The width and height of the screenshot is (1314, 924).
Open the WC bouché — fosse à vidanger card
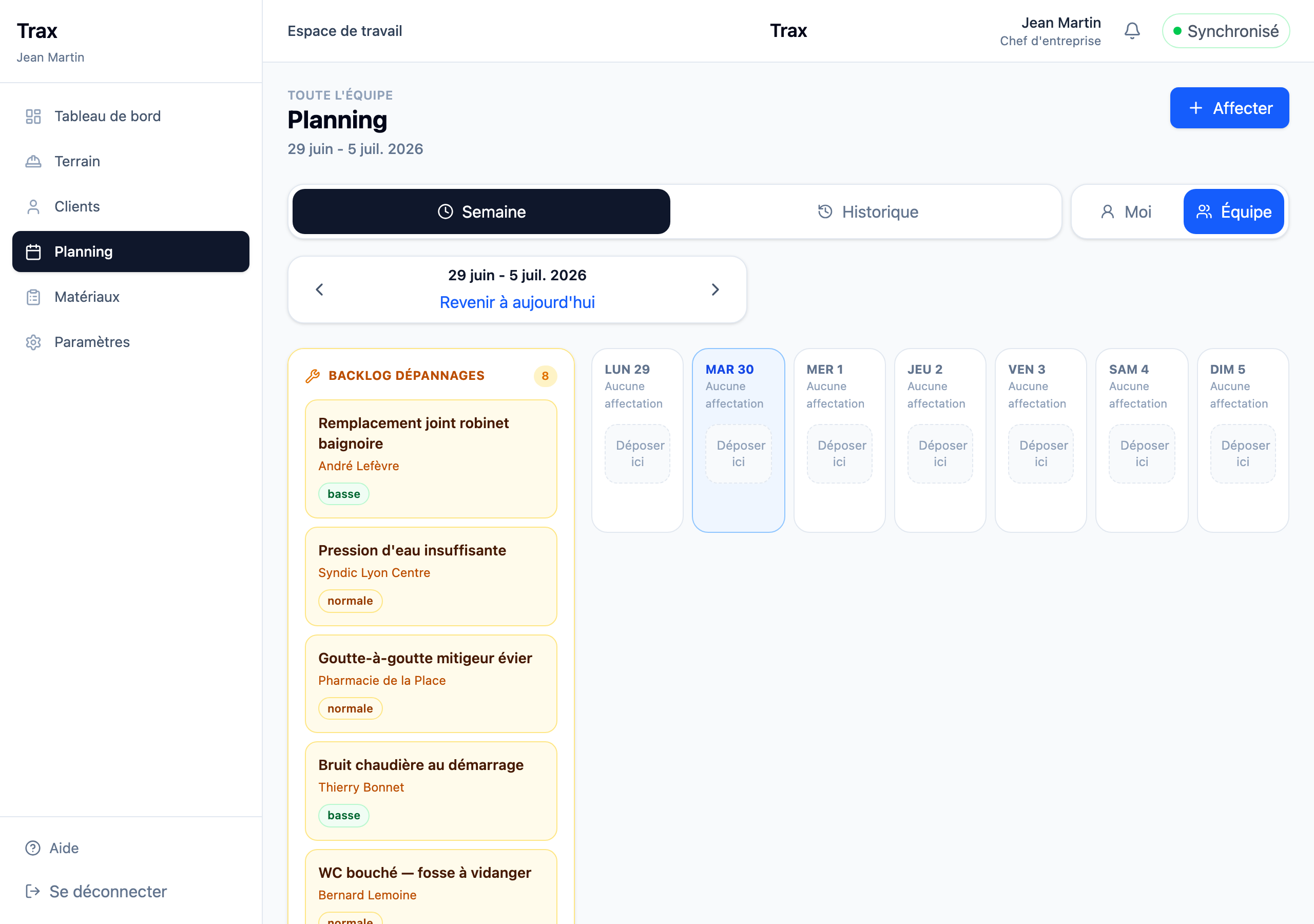(x=431, y=887)
